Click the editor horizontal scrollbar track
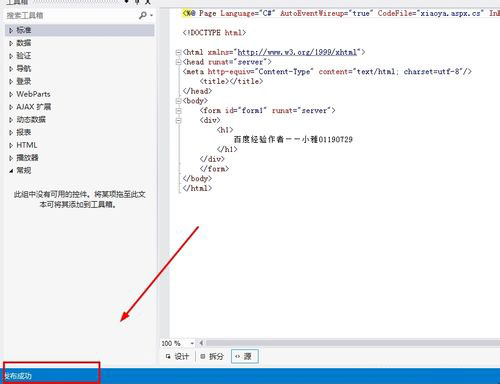 353,343
